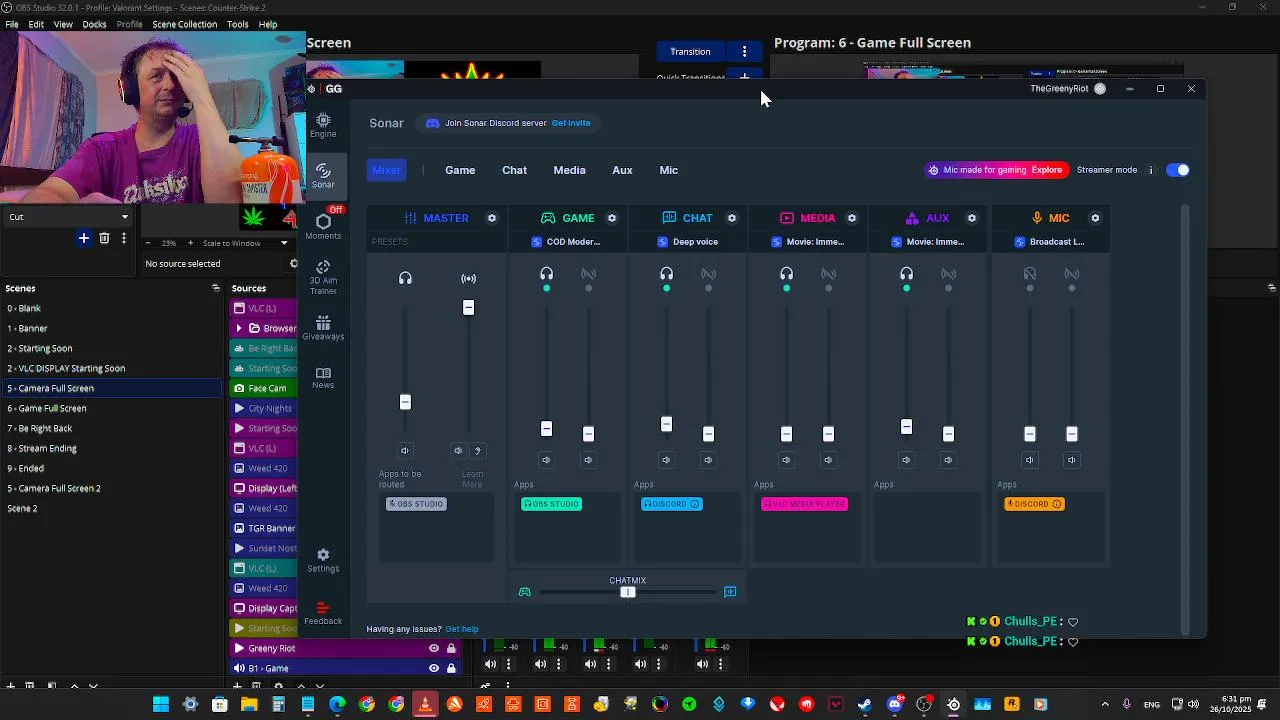This screenshot has width=1280, height=720.
Task: Open the 3D Aim Trainer sidebar item
Action: coord(323,277)
